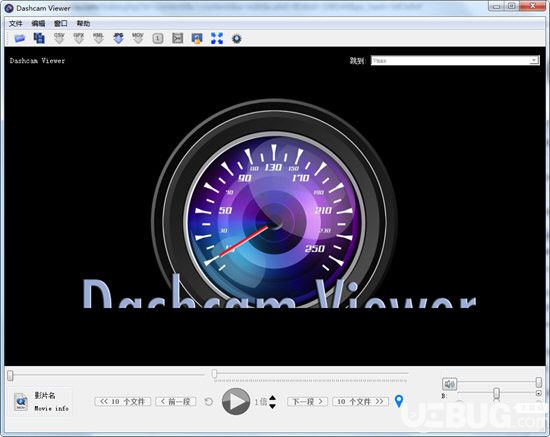Decrease playback speed with the down arrow
This screenshot has height=437, width=550.
273,406
